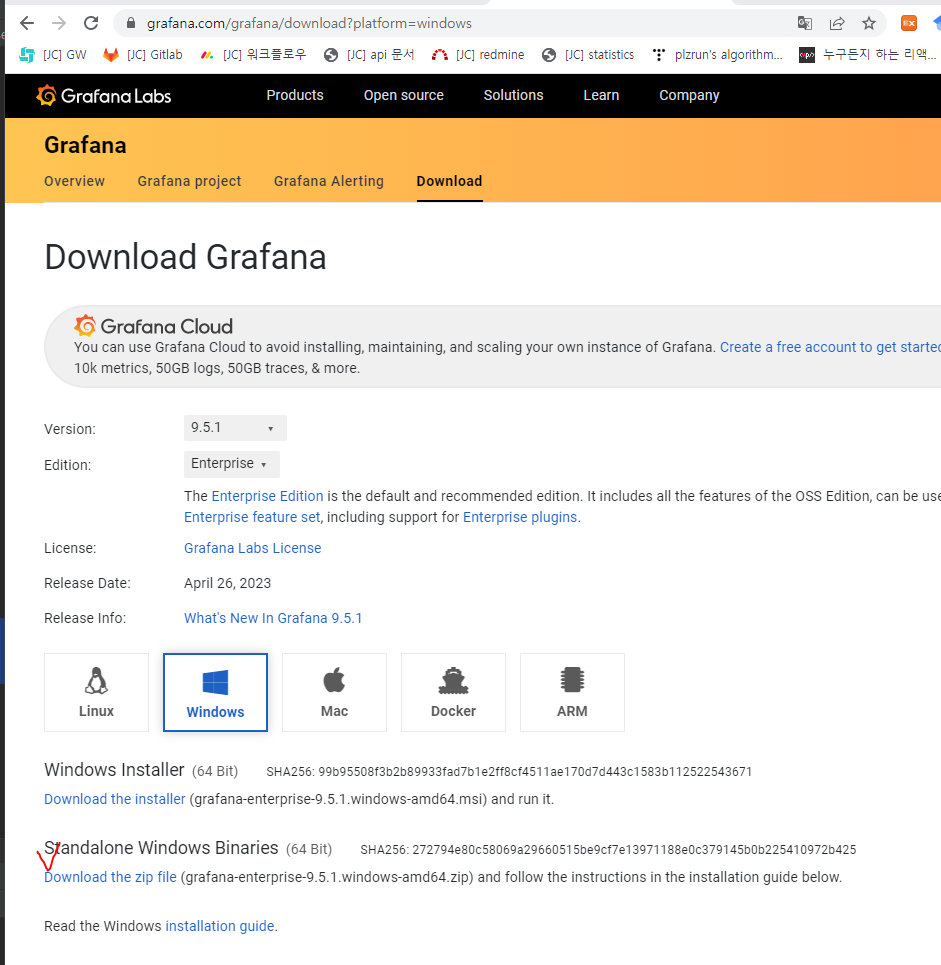Select the Docker platform tile

click(454, 692)
